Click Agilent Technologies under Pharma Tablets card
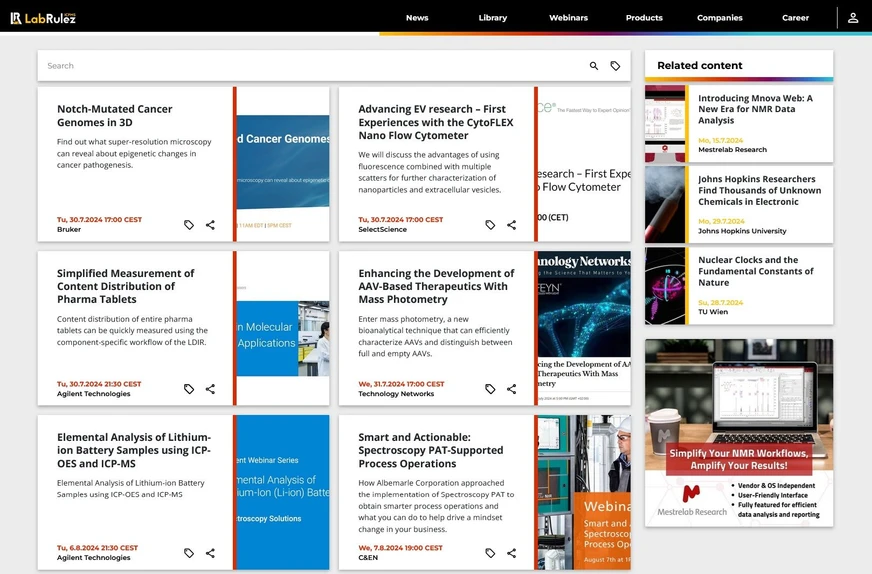This screenshot has height=574, width=872. 93,394
